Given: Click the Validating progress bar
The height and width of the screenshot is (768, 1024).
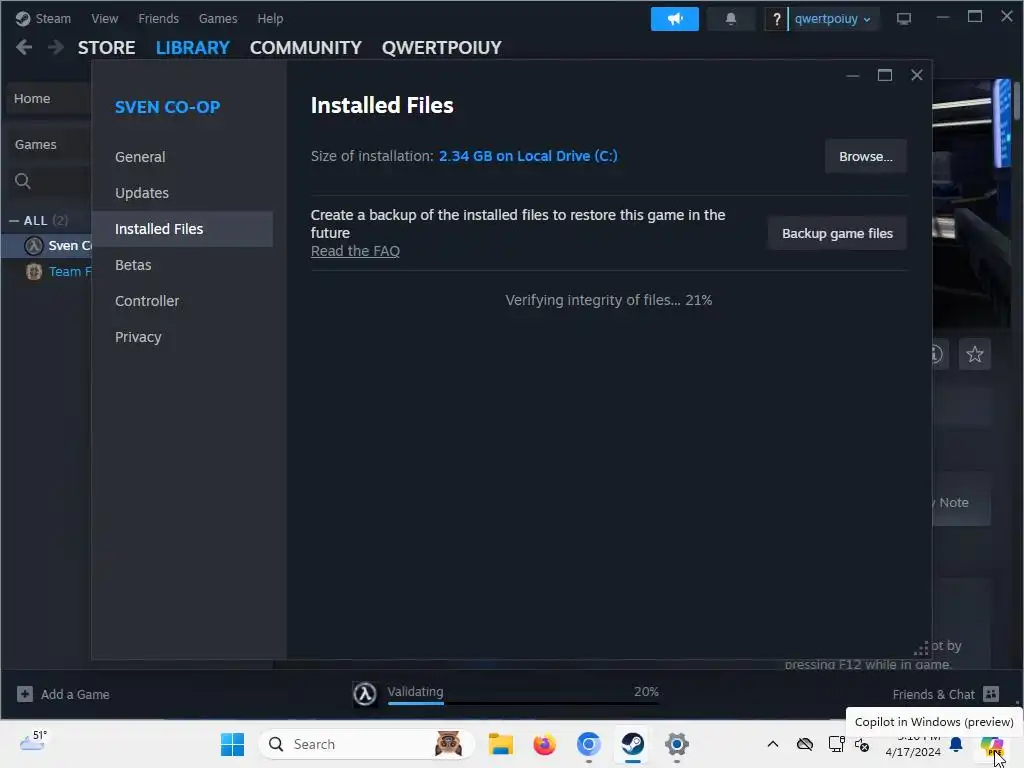Looking at the screenshot, I should click(523, 703).
